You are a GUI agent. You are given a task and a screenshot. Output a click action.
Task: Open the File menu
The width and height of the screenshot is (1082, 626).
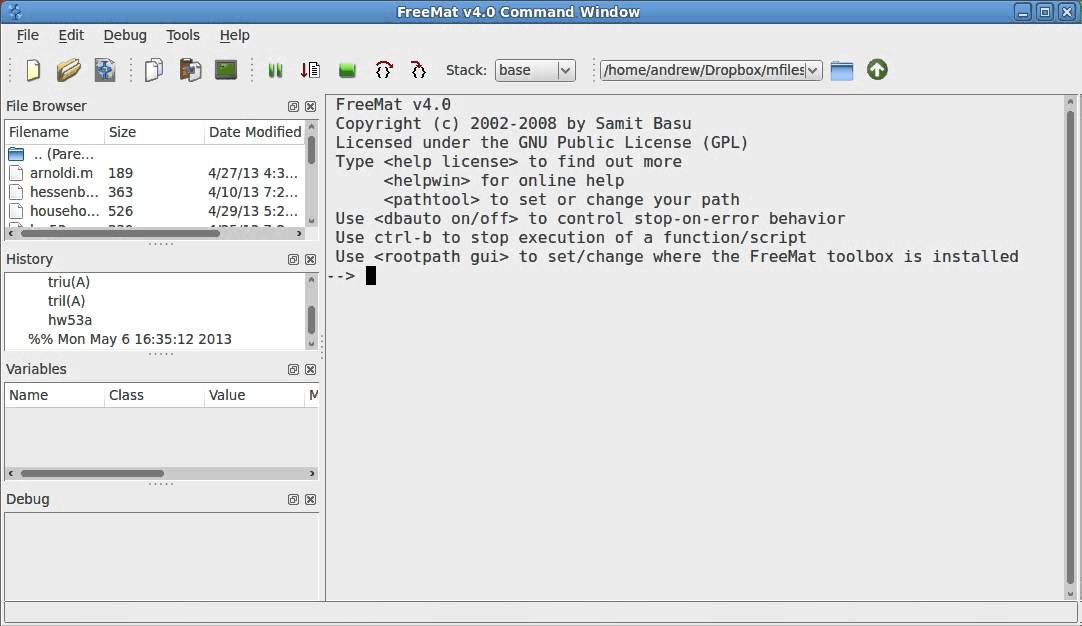click(28, 35)
